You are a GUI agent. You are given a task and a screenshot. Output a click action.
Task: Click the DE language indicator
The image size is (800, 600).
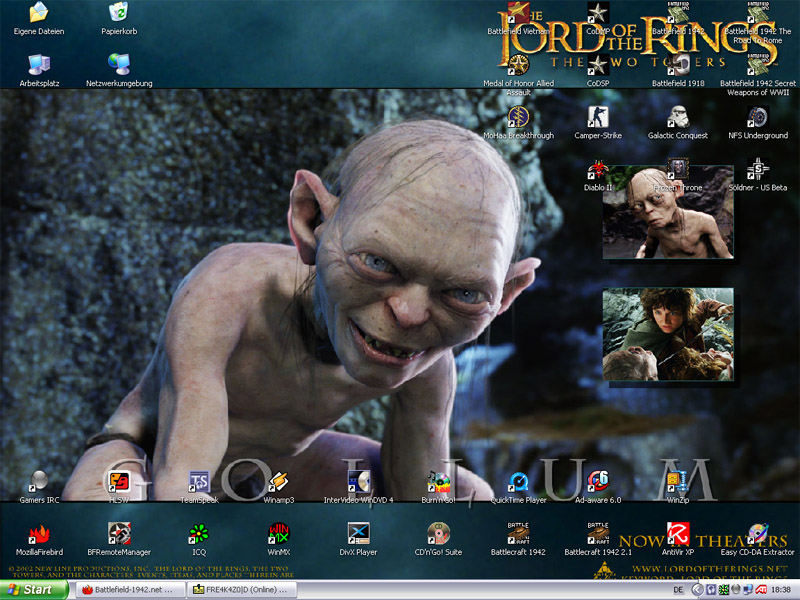[x=678, y=590]
